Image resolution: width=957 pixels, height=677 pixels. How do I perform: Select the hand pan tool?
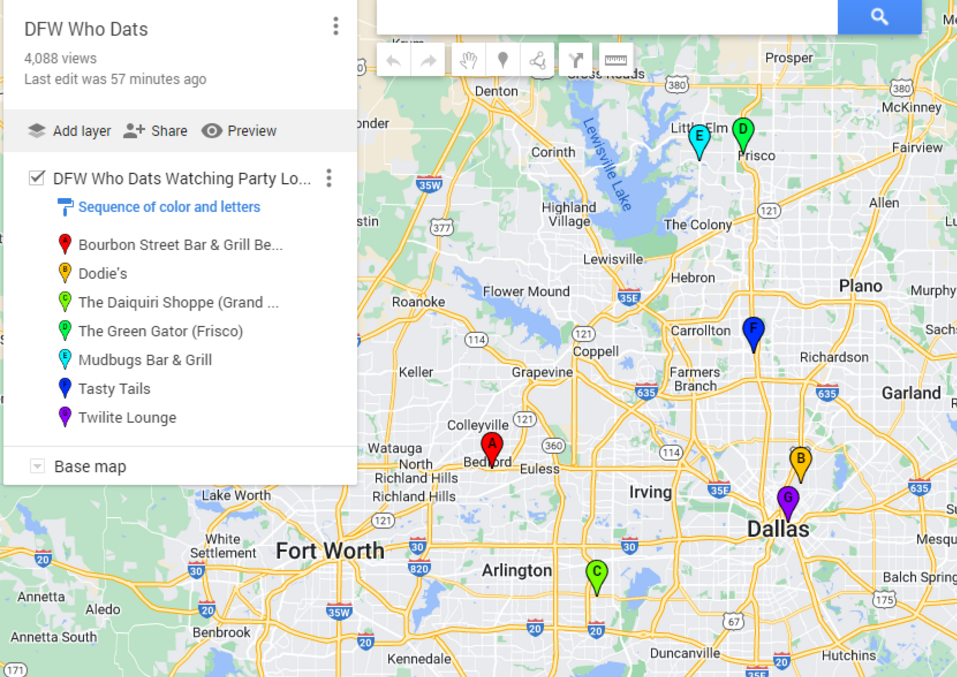(x=468, y=60)
